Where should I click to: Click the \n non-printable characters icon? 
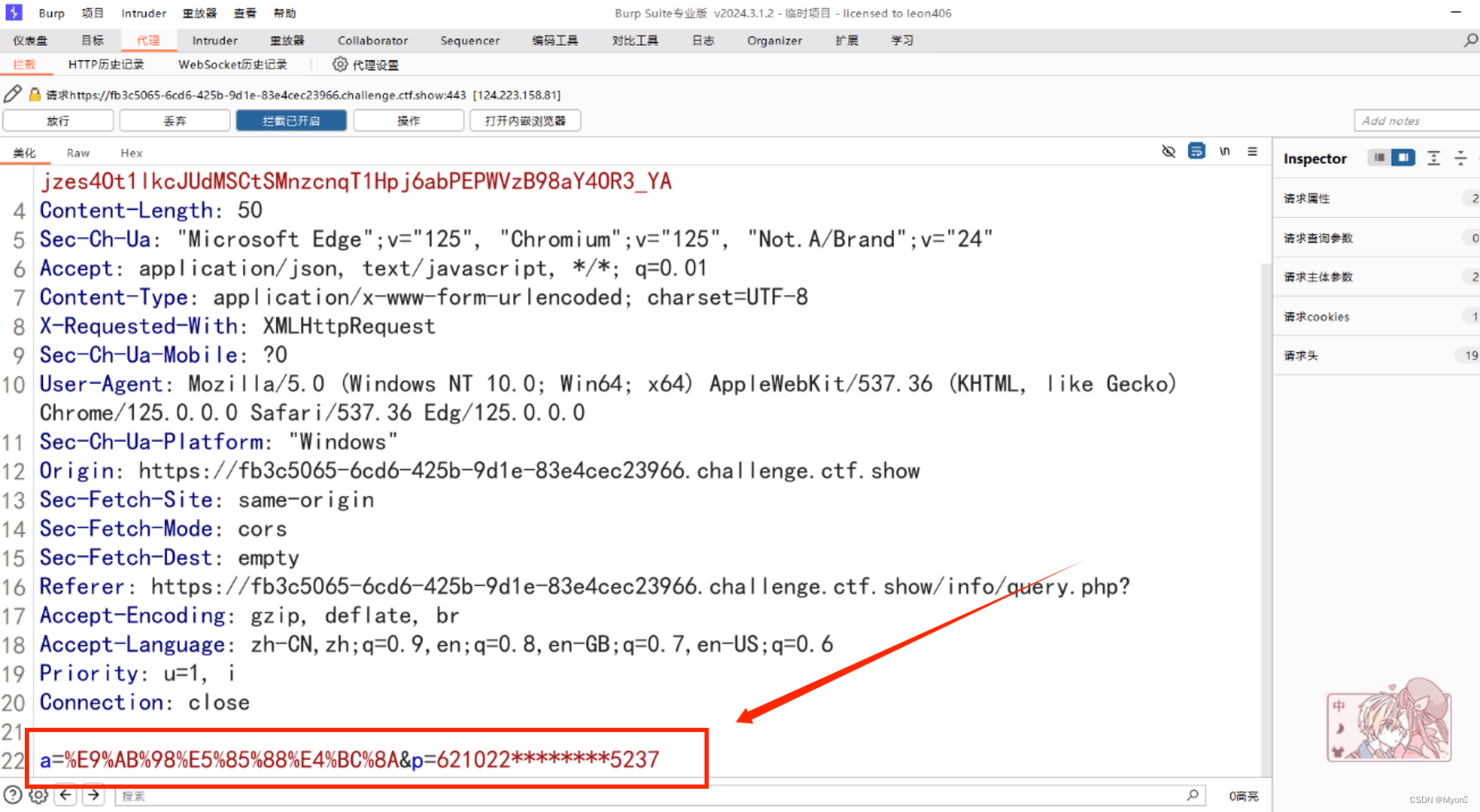coord(1225,151)
